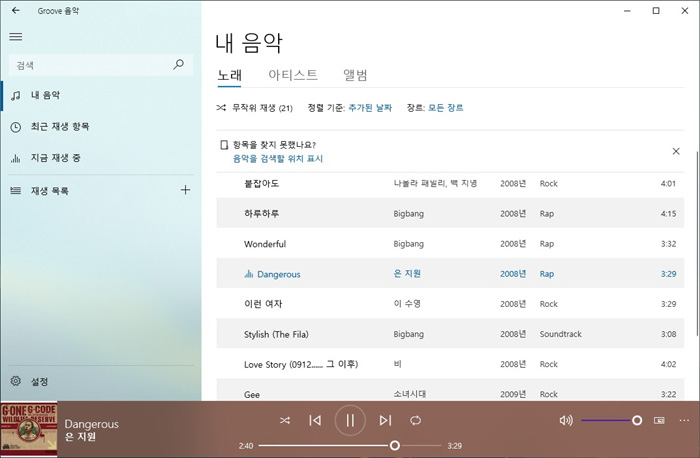Go to the previous track
The height and width of the screenshot is (458, 700).
pyautogui.click(x=315, y=421)
